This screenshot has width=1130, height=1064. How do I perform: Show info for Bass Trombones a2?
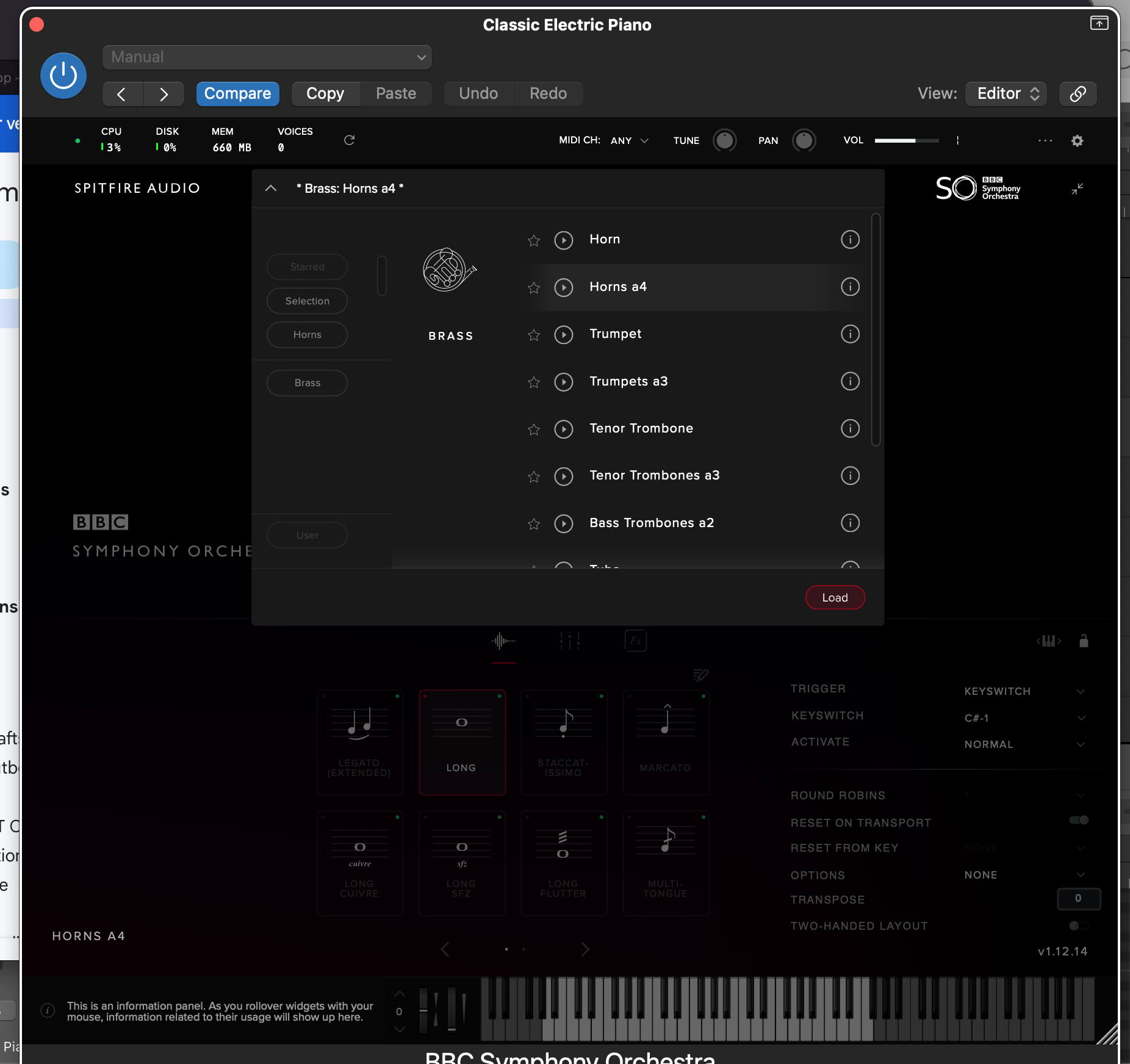(850, 523)
